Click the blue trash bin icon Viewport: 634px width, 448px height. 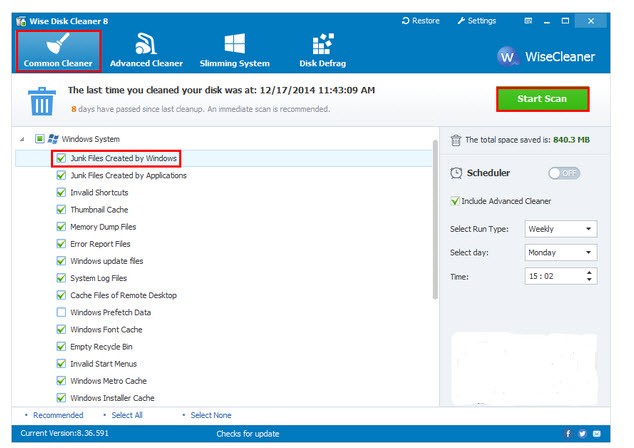pyautogui.click(x=42, y=101)
